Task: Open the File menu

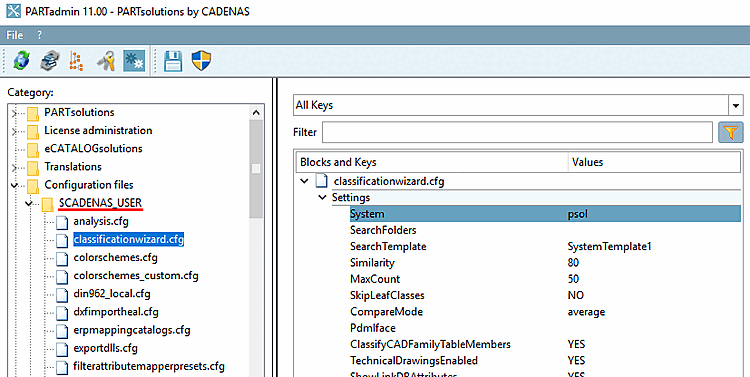Action: [14, 35]
